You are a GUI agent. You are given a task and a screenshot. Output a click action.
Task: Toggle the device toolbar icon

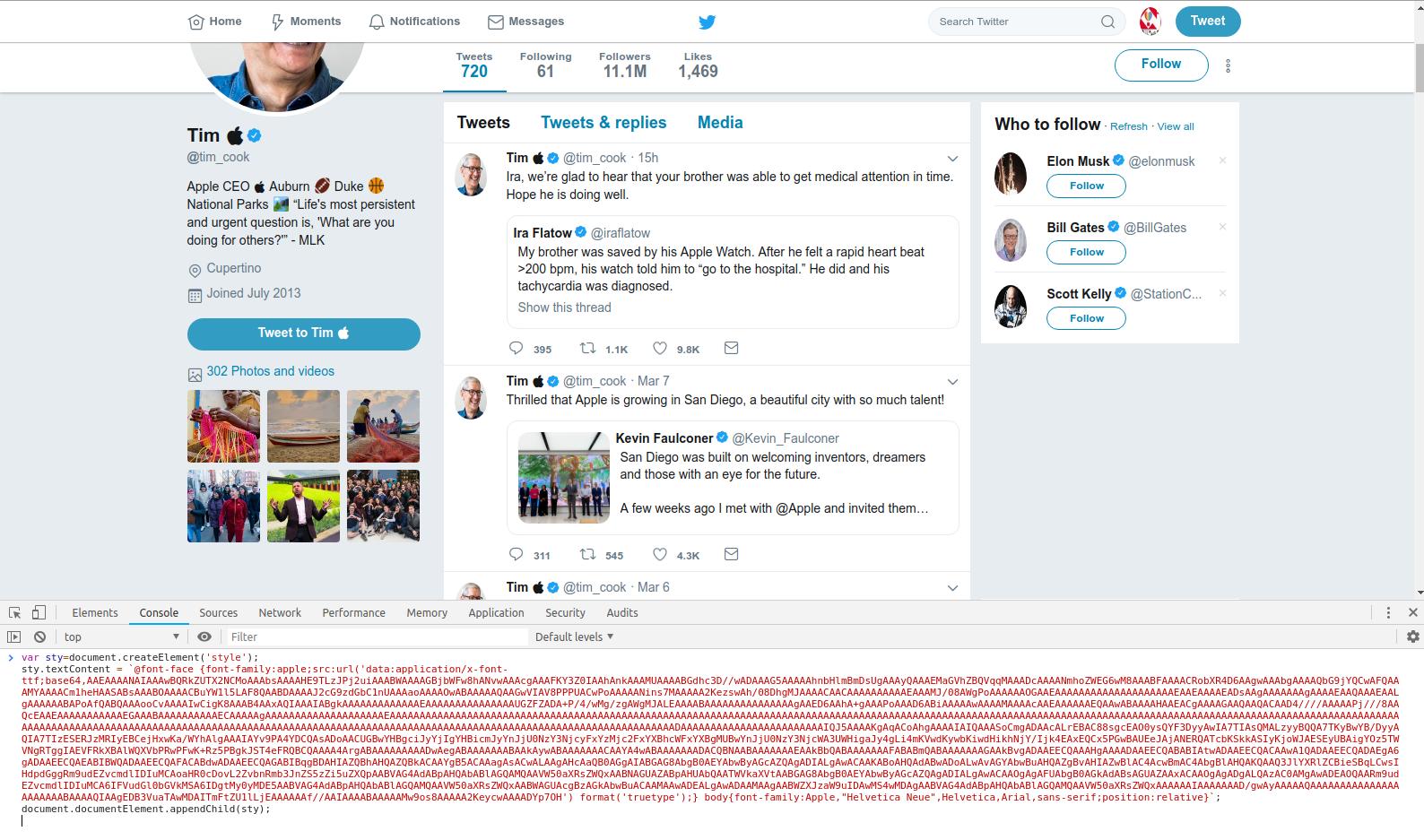[x=39, y=612]
